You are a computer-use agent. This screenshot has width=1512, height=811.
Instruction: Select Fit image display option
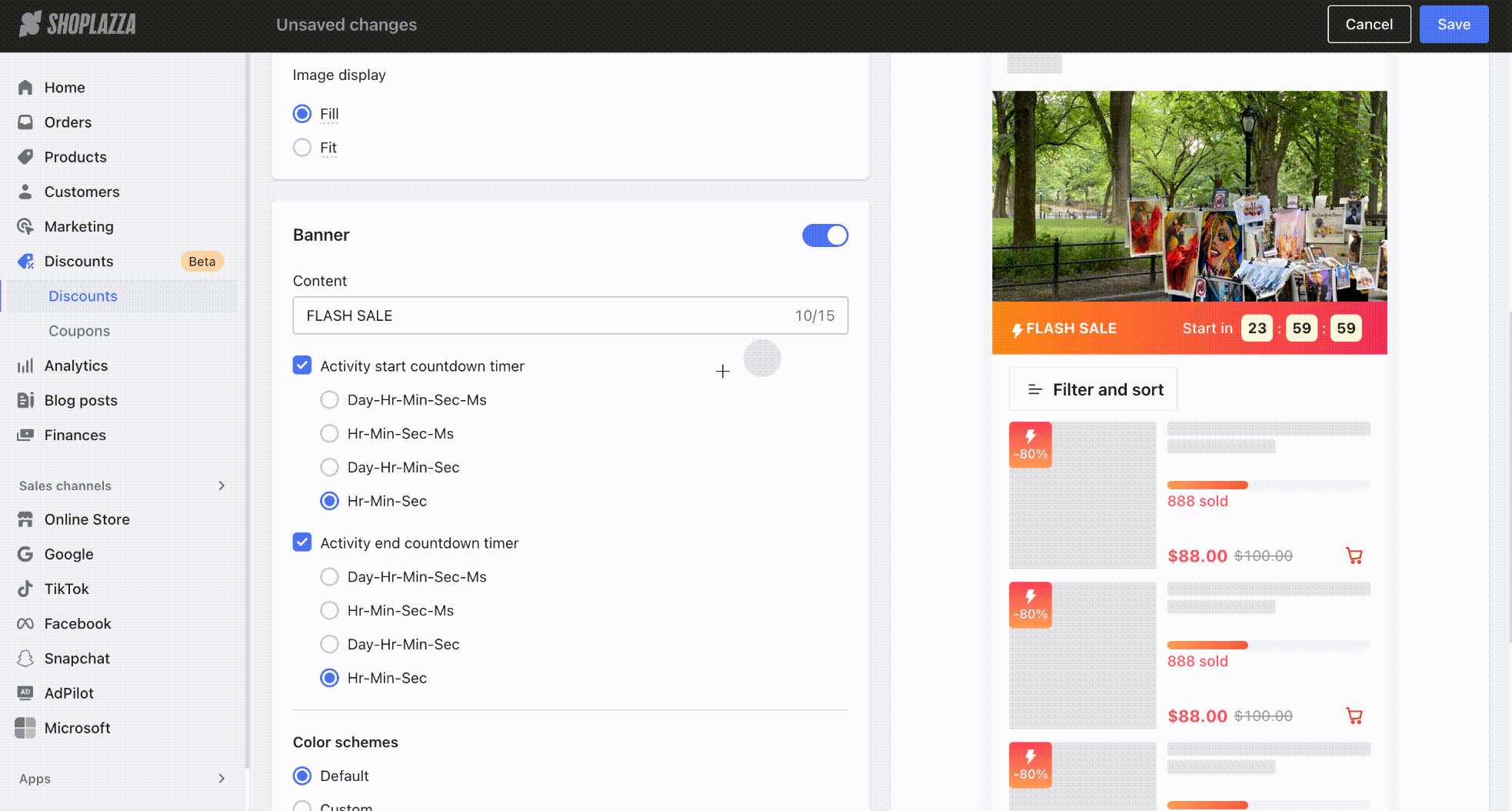point(302,148)
